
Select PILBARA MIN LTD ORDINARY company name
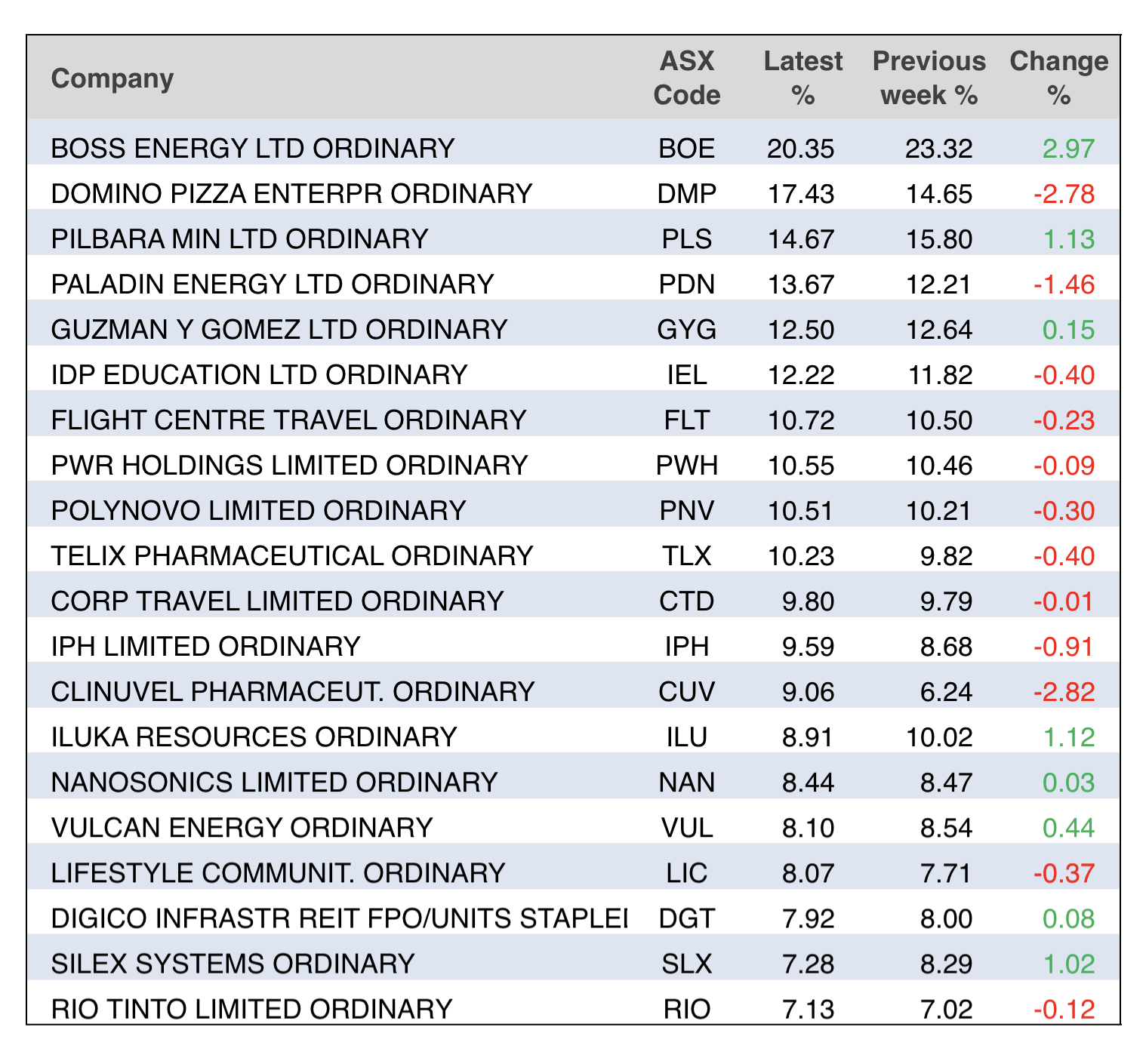tap(239, 239)
